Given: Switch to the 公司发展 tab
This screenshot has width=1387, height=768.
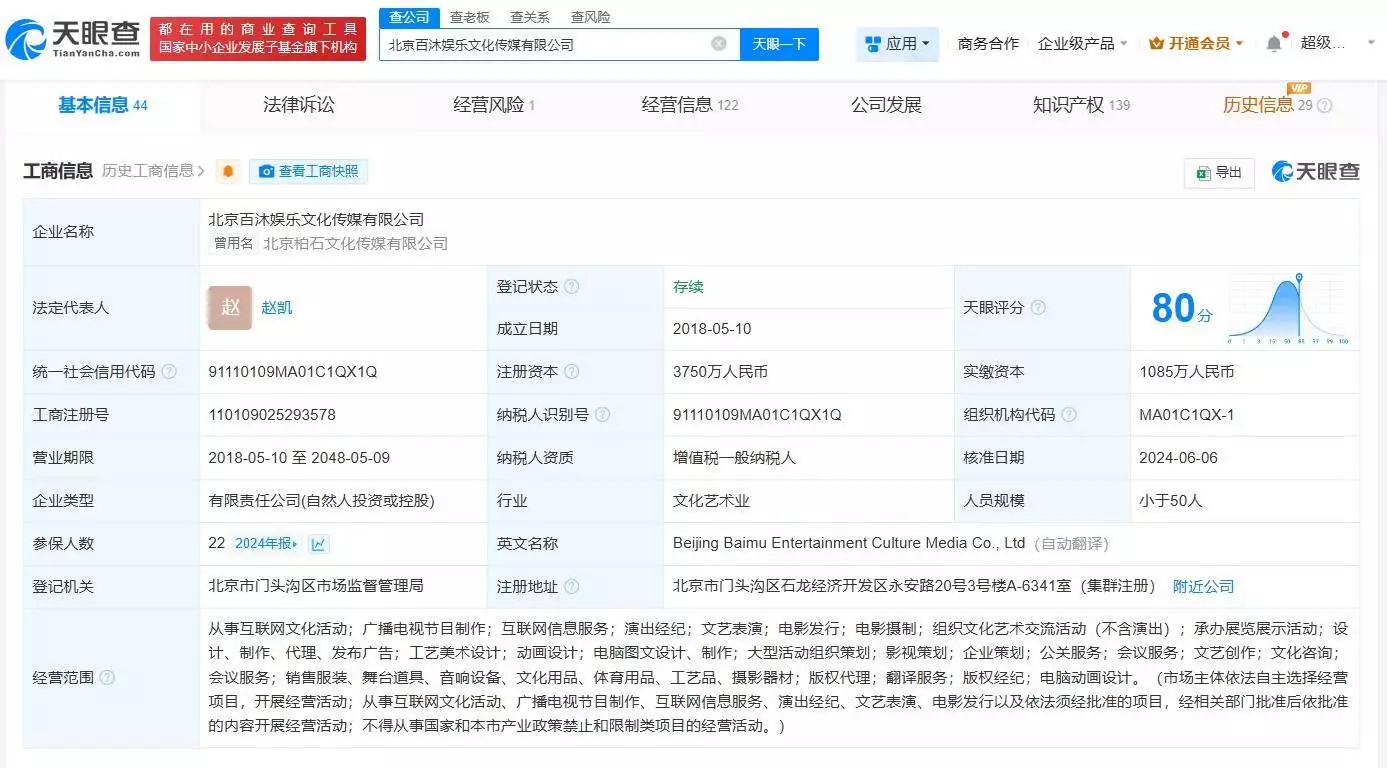Looking at the screenshot, I should pyautogui.click(x=886, y=105).
